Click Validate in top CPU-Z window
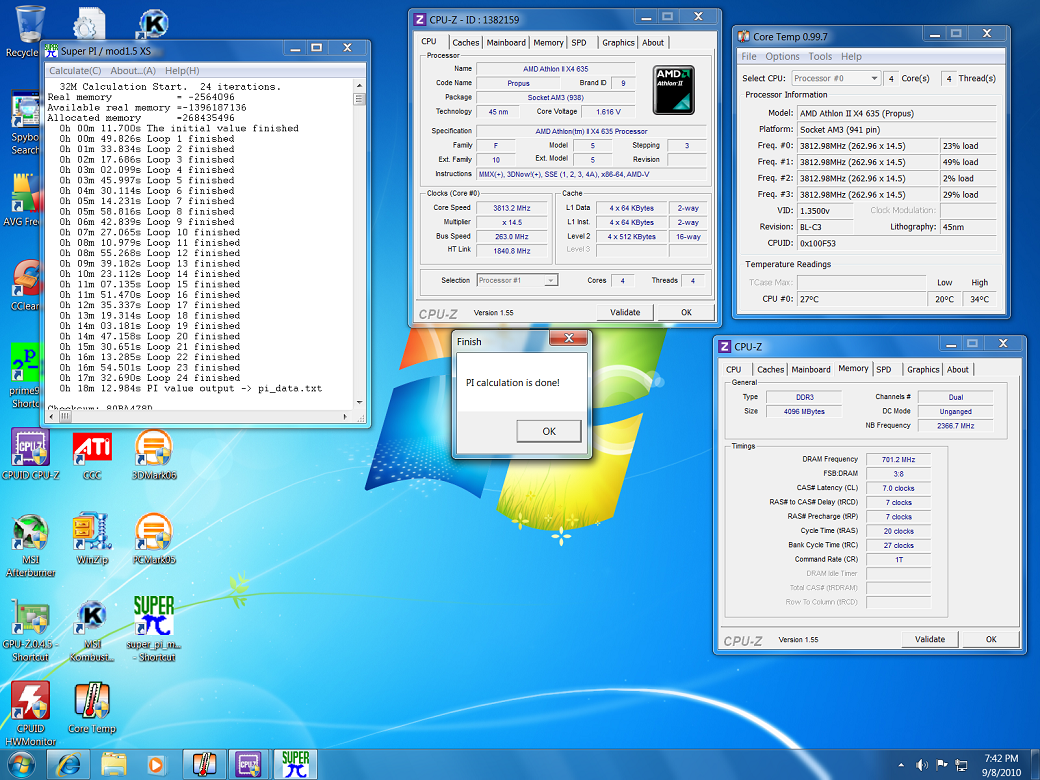 (x=625, y=312)
